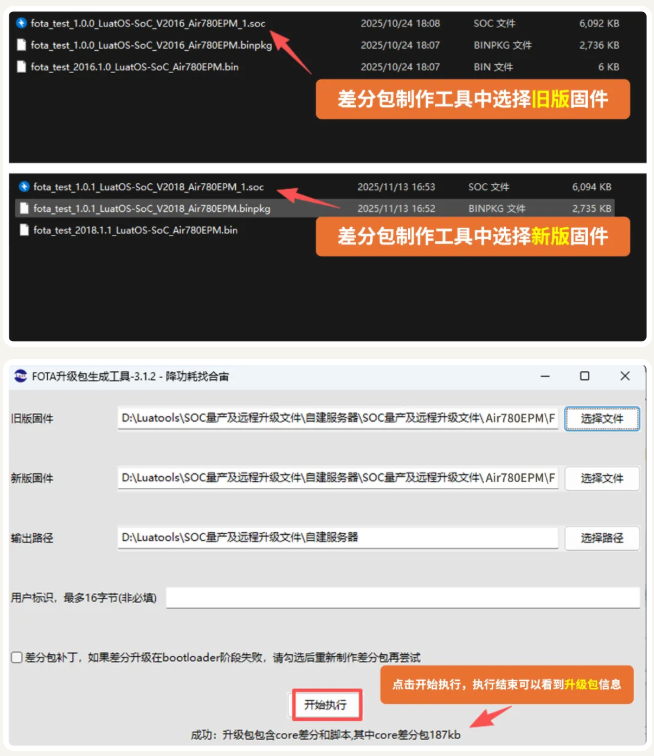Viewport: 654px width, 756px height.
Task: Click the 开始执行 button
Action: coord(326,705)
